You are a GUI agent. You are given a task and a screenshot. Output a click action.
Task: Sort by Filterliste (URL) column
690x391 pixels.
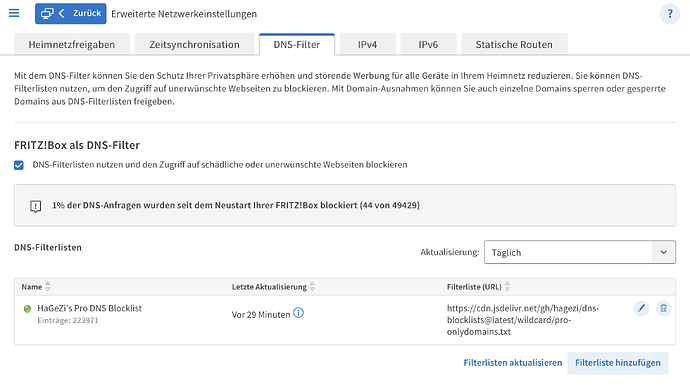[x=478, y=287]
